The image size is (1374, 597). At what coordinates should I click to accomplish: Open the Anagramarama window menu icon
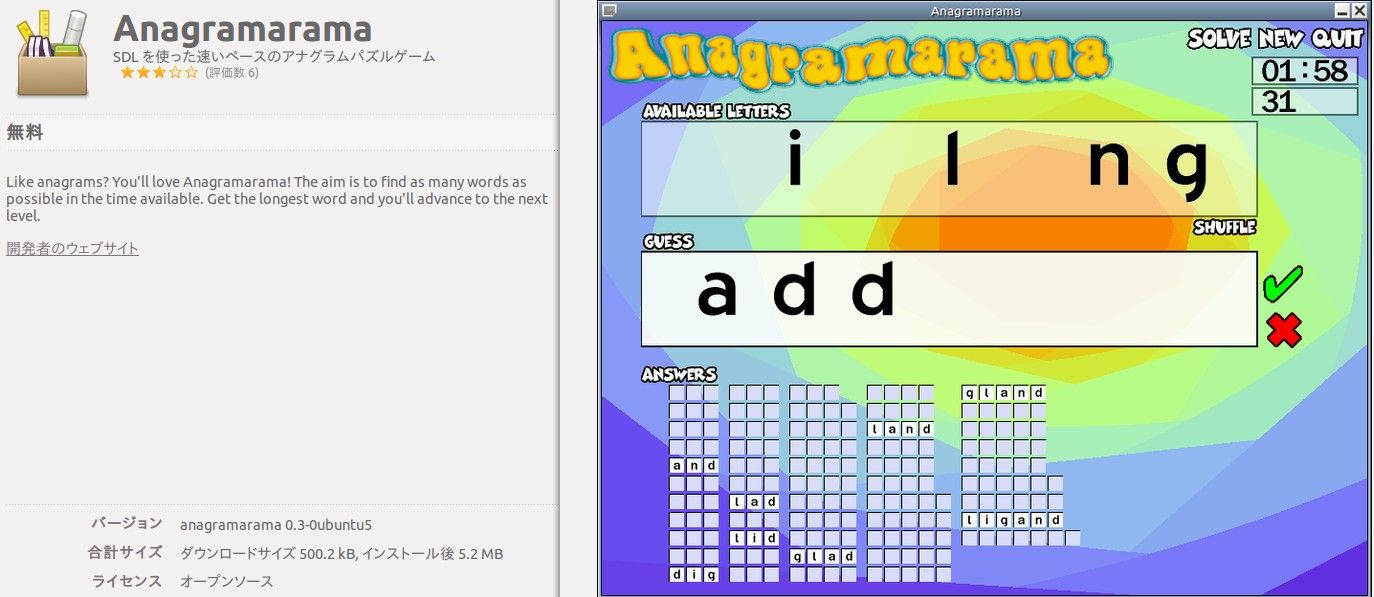point(609,11)
